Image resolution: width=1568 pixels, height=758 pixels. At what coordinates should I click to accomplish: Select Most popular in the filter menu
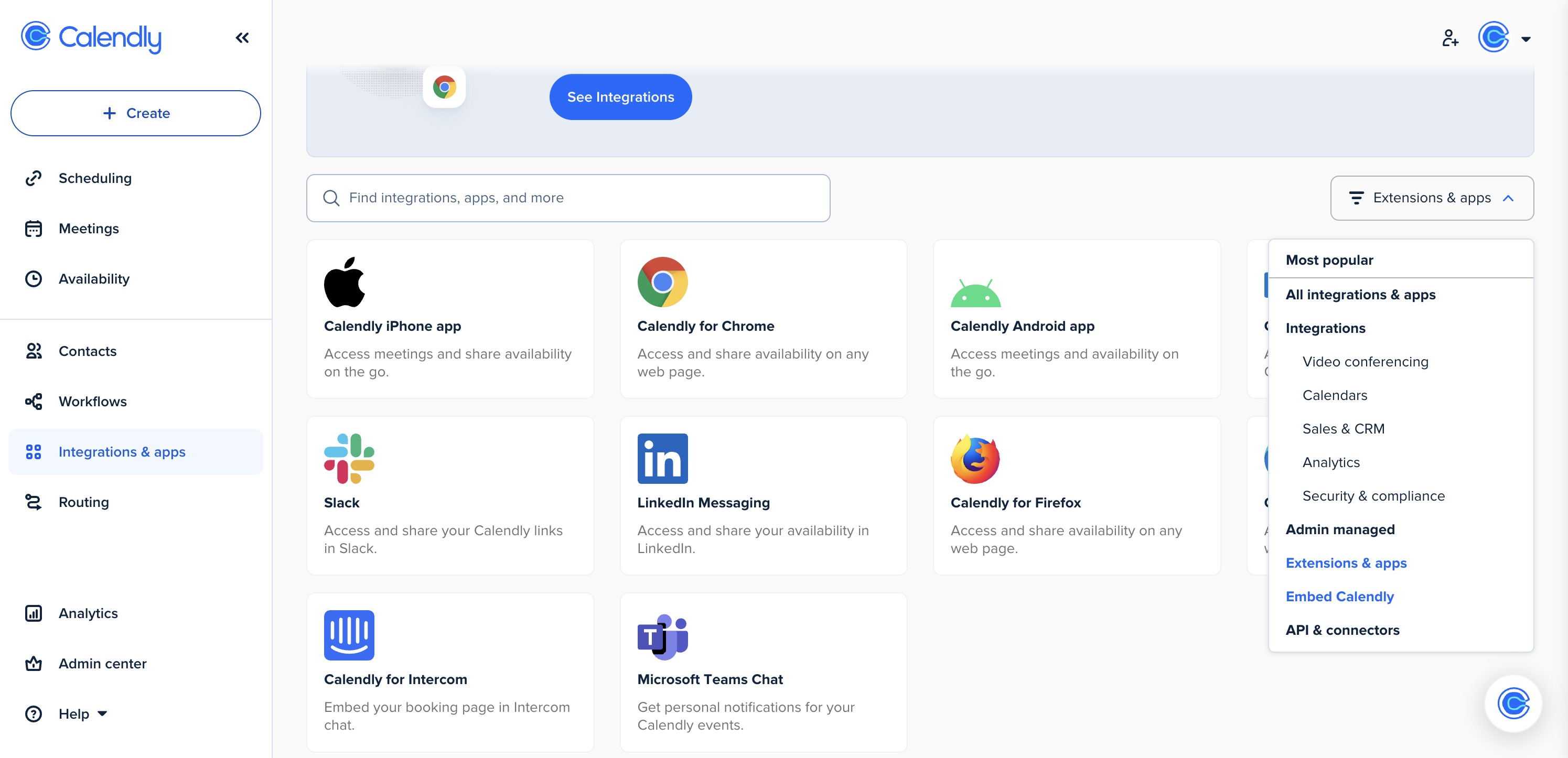1329,259
